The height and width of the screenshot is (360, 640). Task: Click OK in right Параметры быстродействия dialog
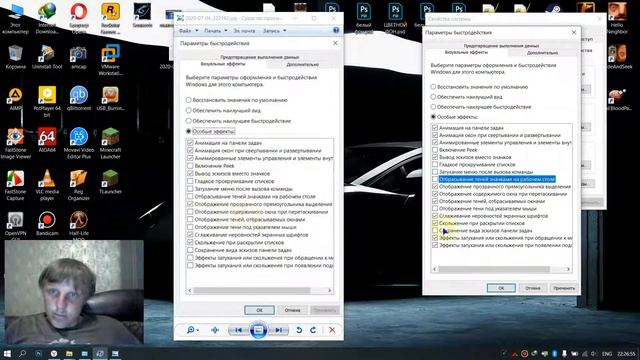[501, 288]
